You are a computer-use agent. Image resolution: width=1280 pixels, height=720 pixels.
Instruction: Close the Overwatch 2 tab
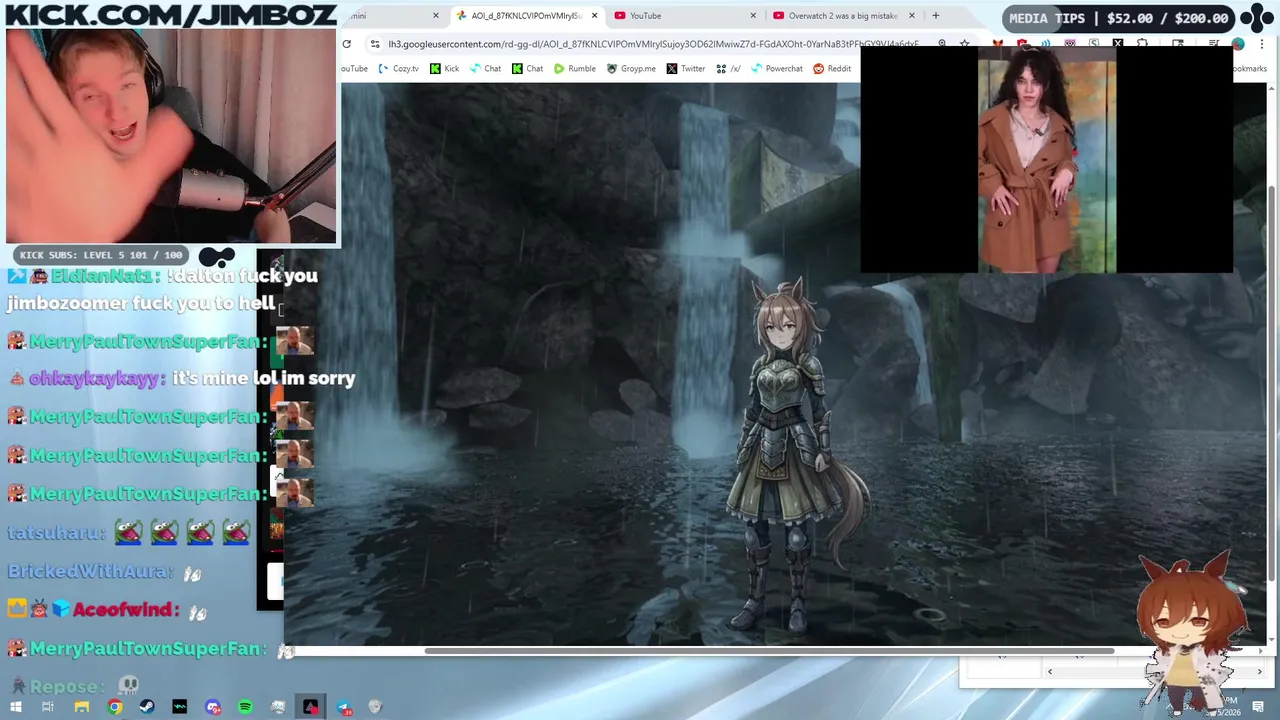[912, 16]
